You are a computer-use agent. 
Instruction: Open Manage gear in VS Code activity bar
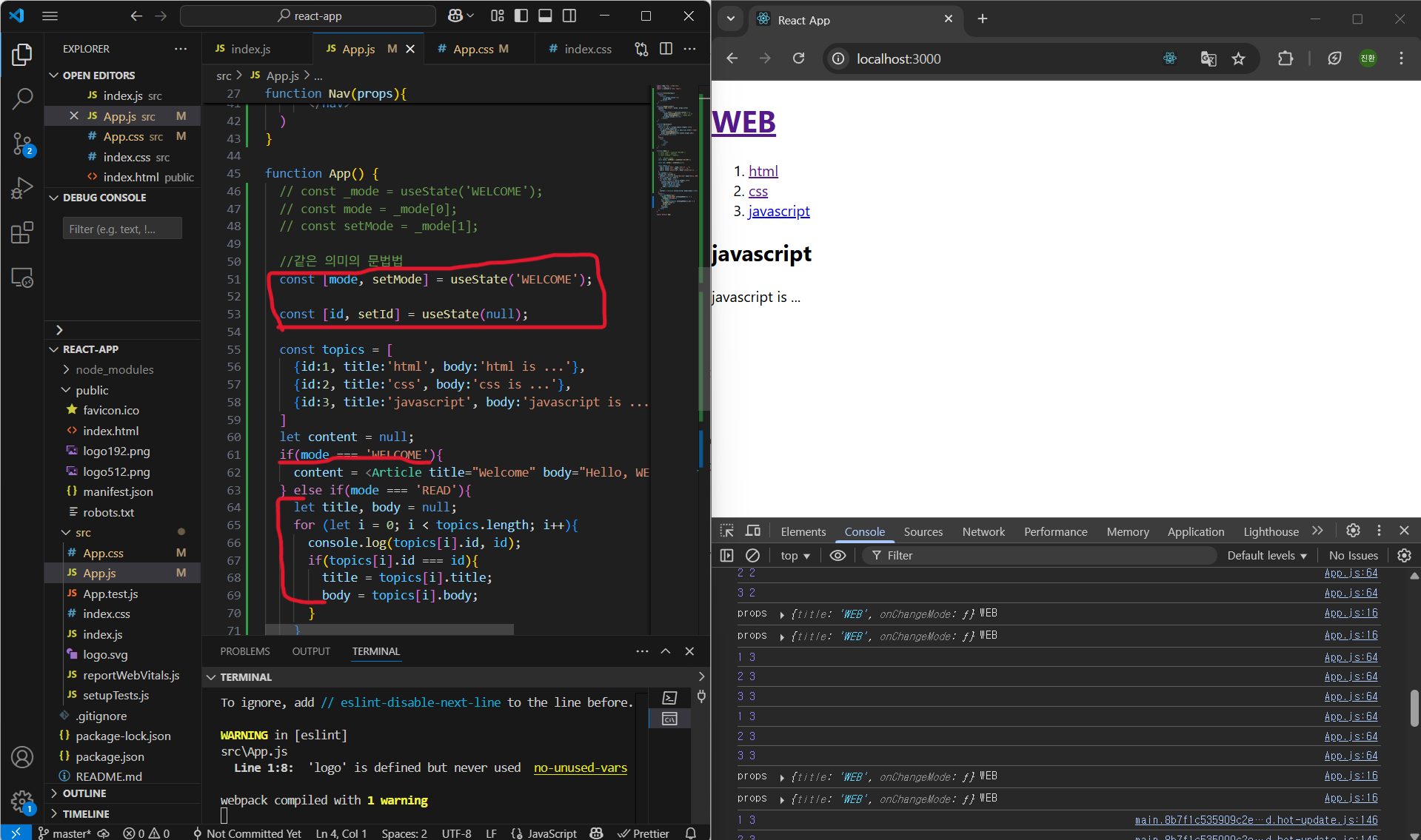pyautogui.click(x=22, y=802)
